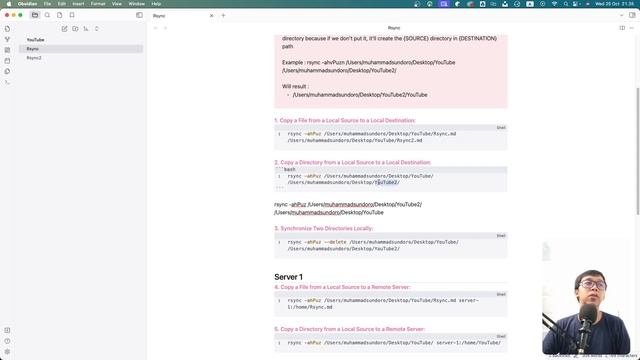Open the Edit menu
This screenshot has height=360, width=640.
coord(62,4)
